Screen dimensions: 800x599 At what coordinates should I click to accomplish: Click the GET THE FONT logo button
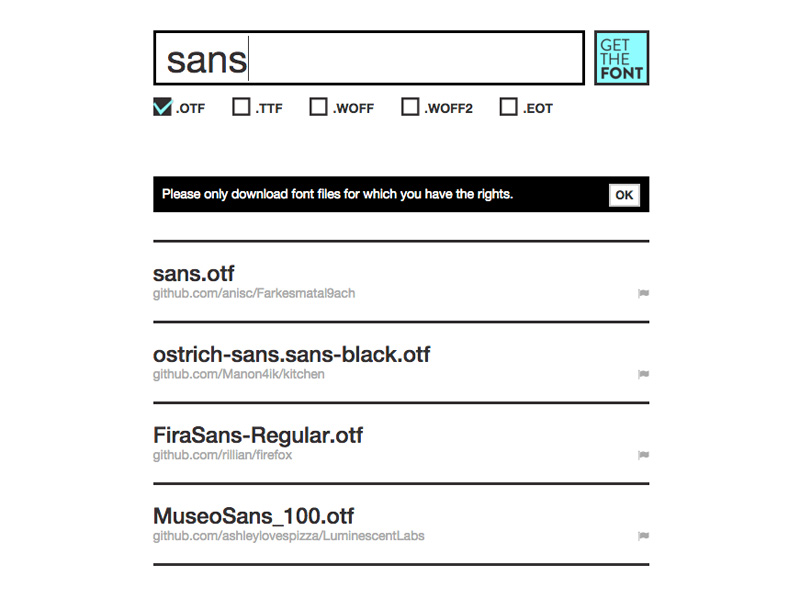pyautogui.click(x=621, y=58)
